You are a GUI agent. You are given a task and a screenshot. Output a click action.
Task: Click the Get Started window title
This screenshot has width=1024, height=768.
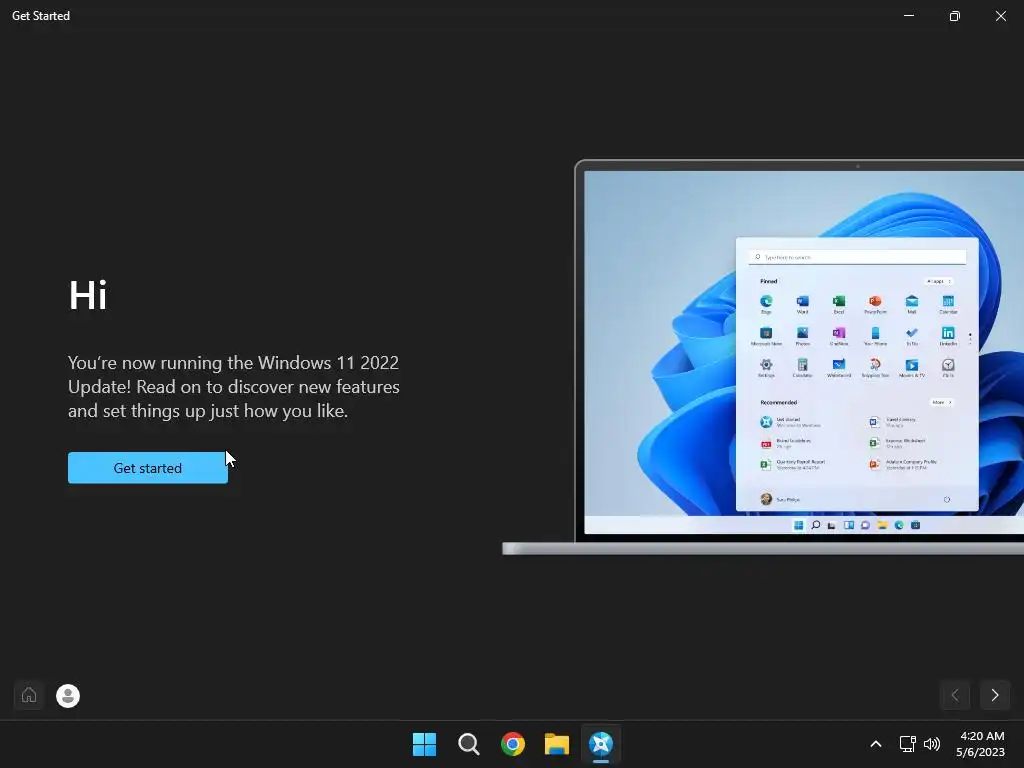pos(40,16)
